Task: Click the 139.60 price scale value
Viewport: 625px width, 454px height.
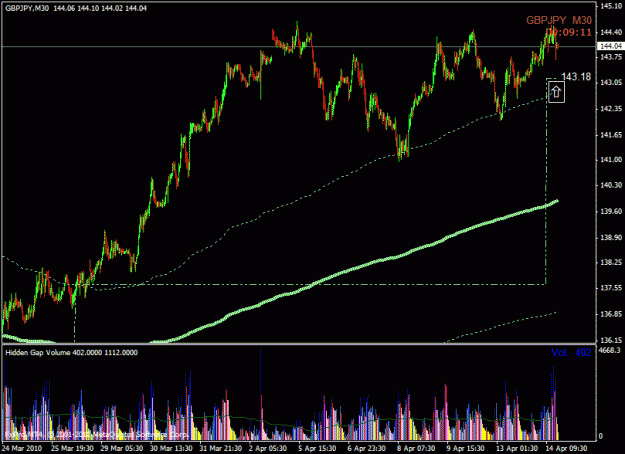Action: [611, 212]
